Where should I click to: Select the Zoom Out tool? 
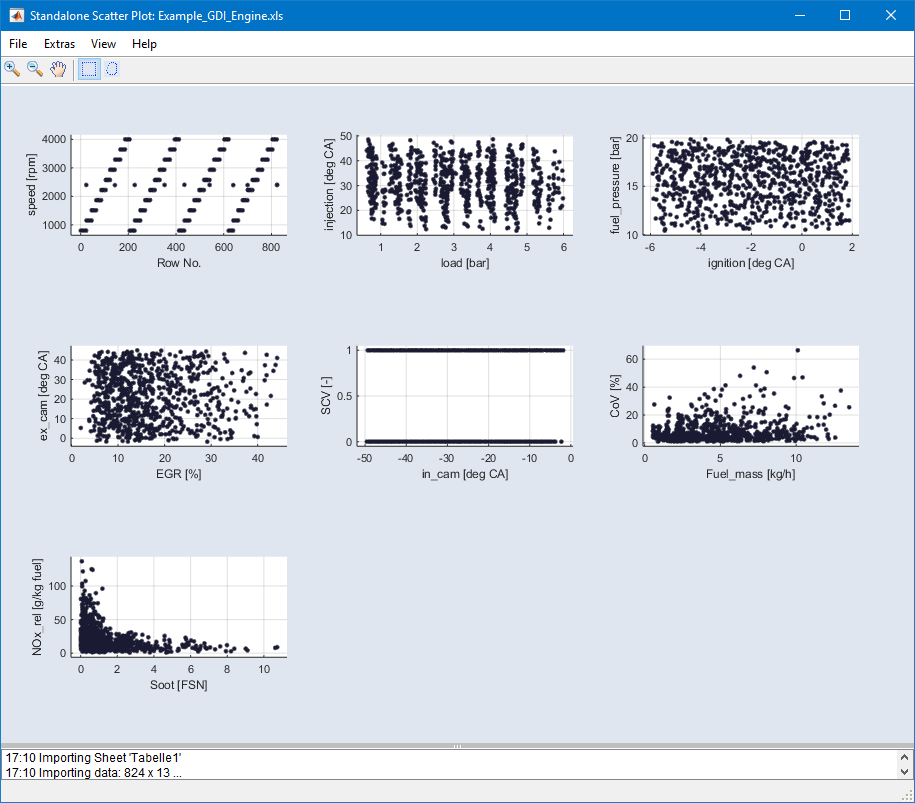[35, 69]
